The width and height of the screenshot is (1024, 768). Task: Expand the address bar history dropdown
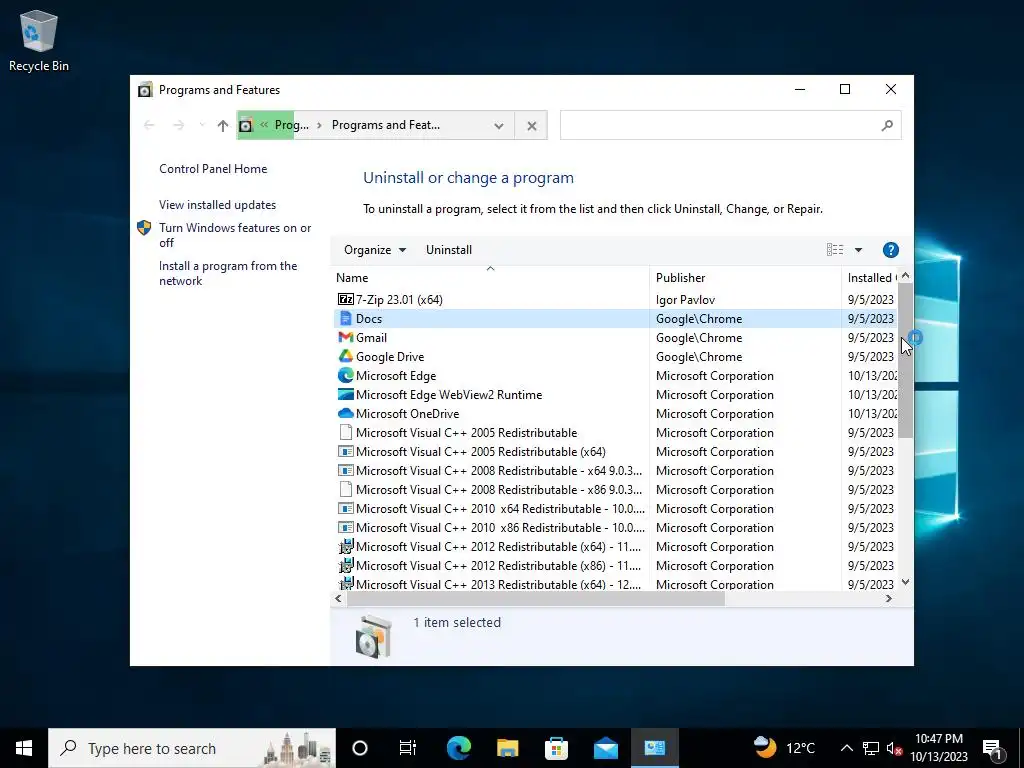click(x=499, y=125)
